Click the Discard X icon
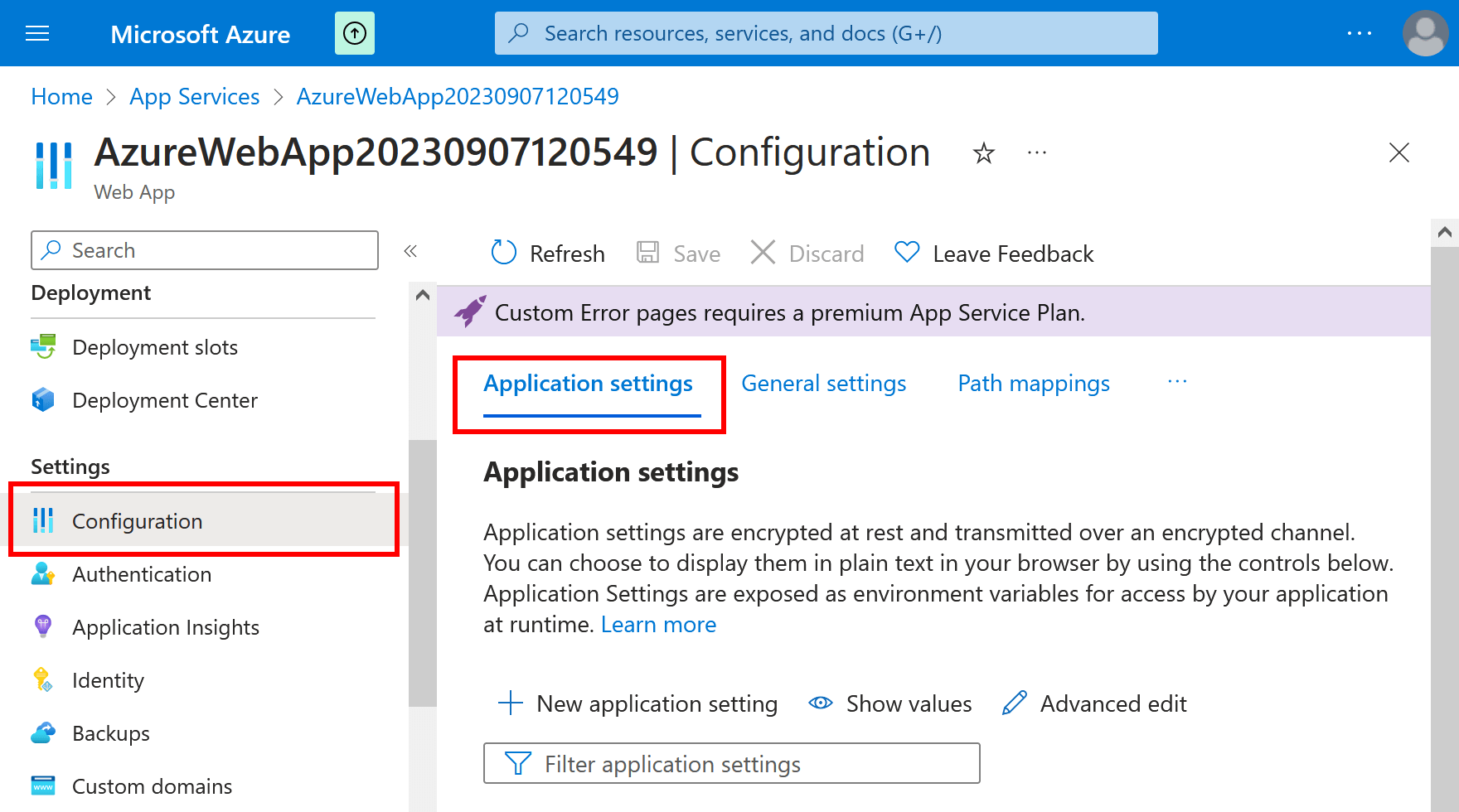The height and width of the screenshot is (812, 1459). 763,253
